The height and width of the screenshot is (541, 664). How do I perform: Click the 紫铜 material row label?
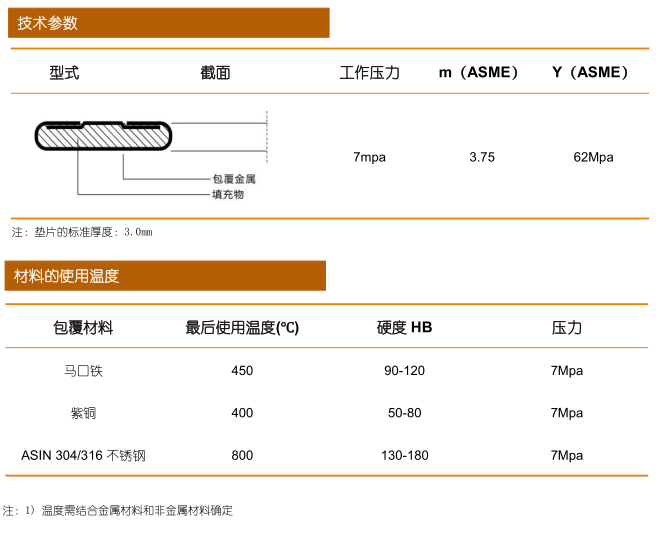click(x=83, y=413)
